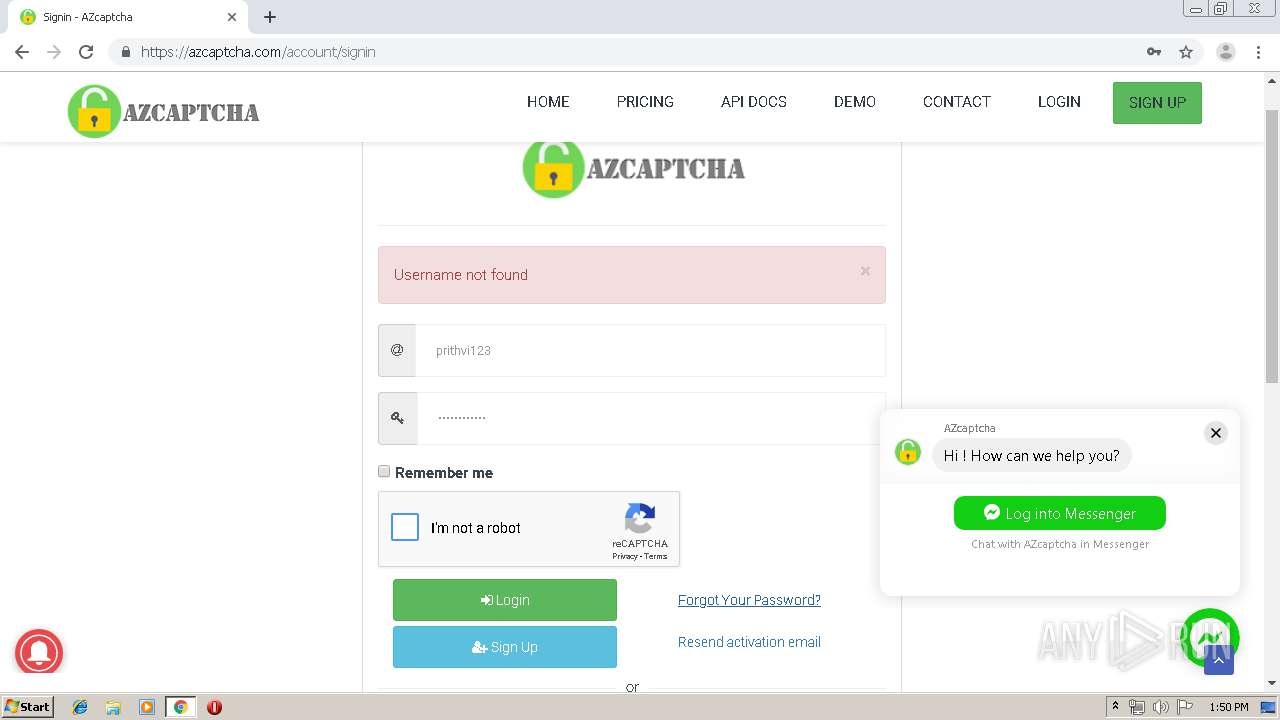Open PRICING in the navigation menu
The height and width of the screenshot is (720, 1280).
[x=645, y=102]
